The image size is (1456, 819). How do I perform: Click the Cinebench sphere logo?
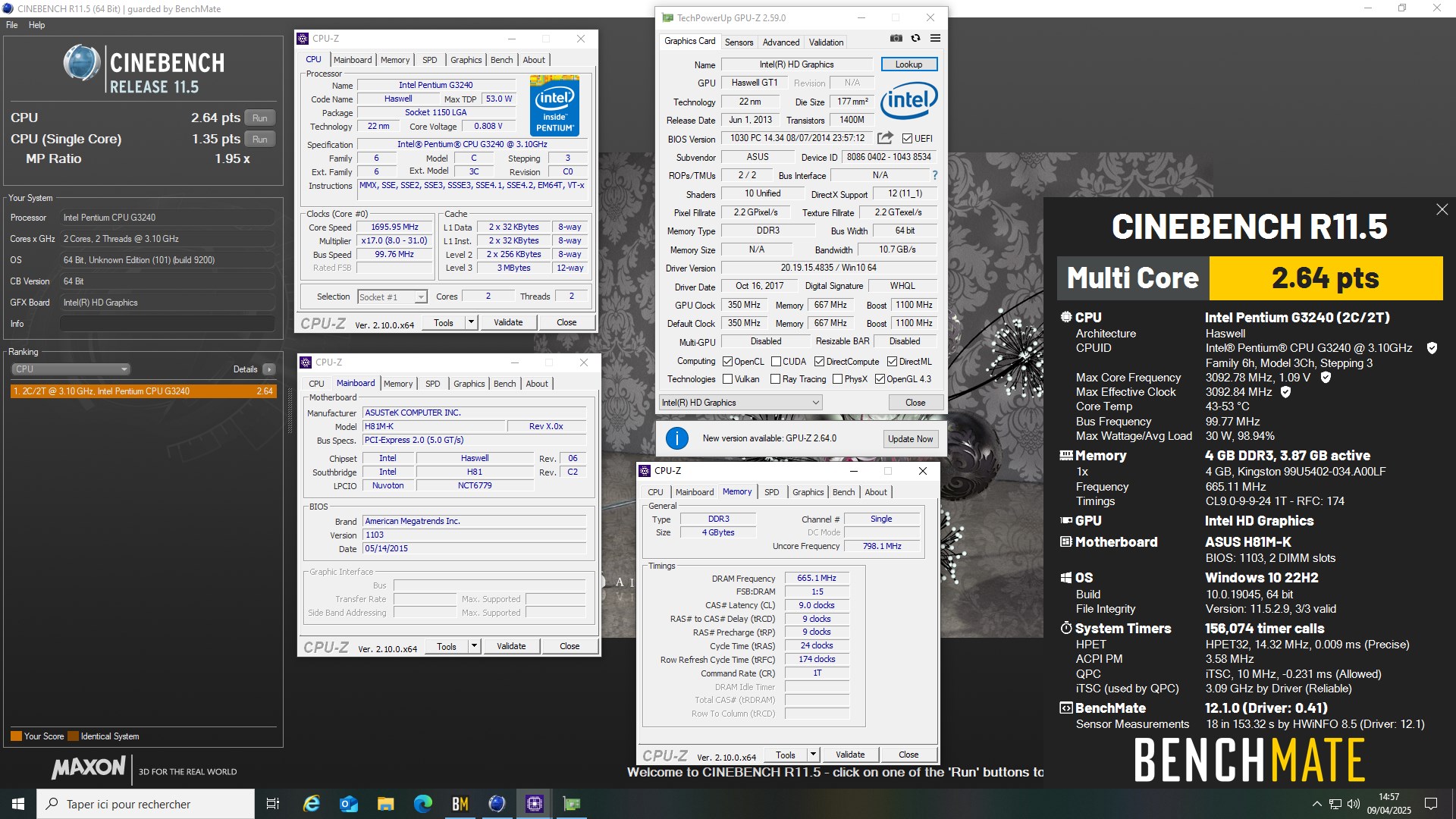click(81, 63)
